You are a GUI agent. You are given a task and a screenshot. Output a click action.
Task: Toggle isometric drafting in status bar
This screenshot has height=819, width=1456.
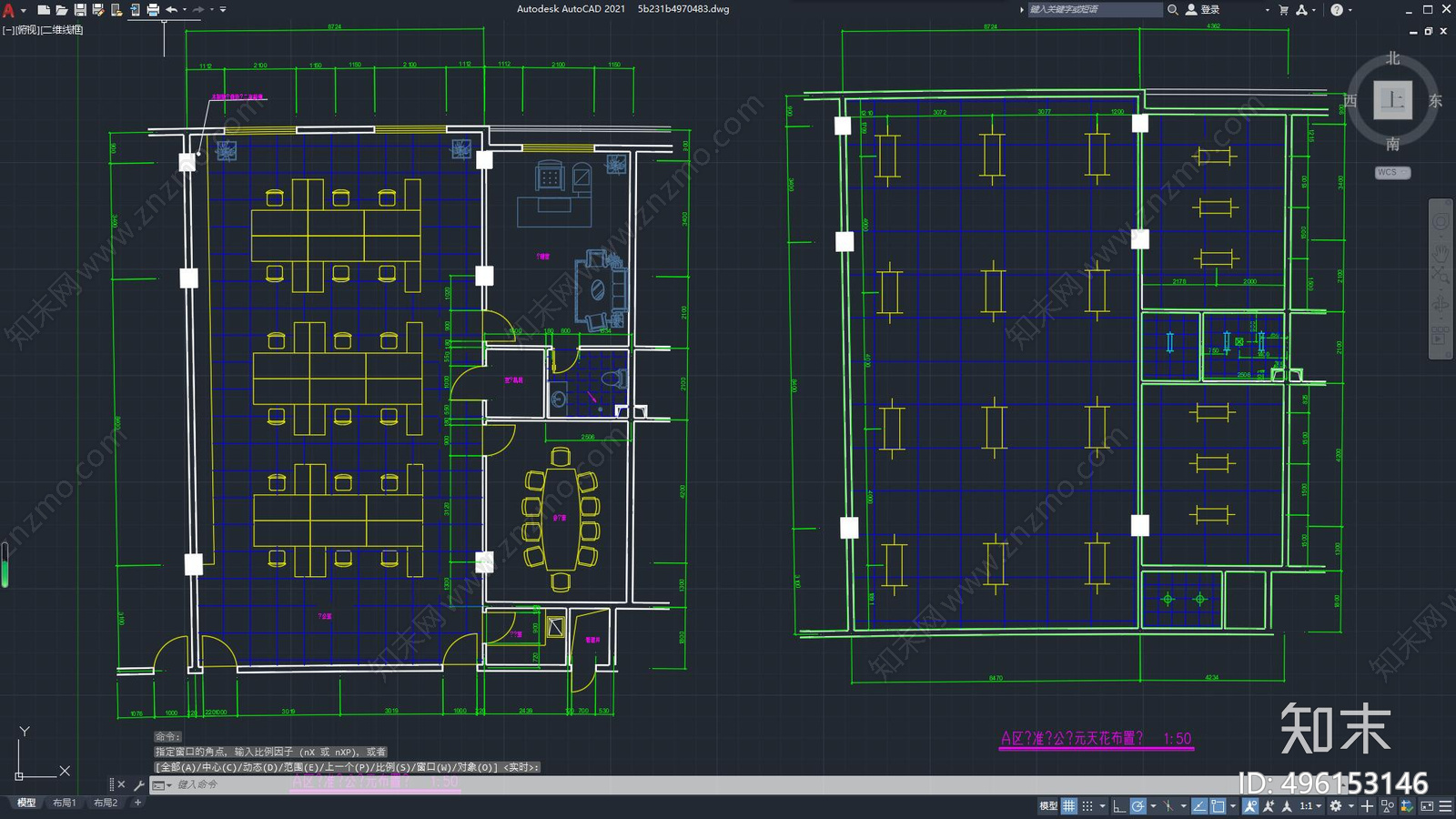pos(1169,806)
